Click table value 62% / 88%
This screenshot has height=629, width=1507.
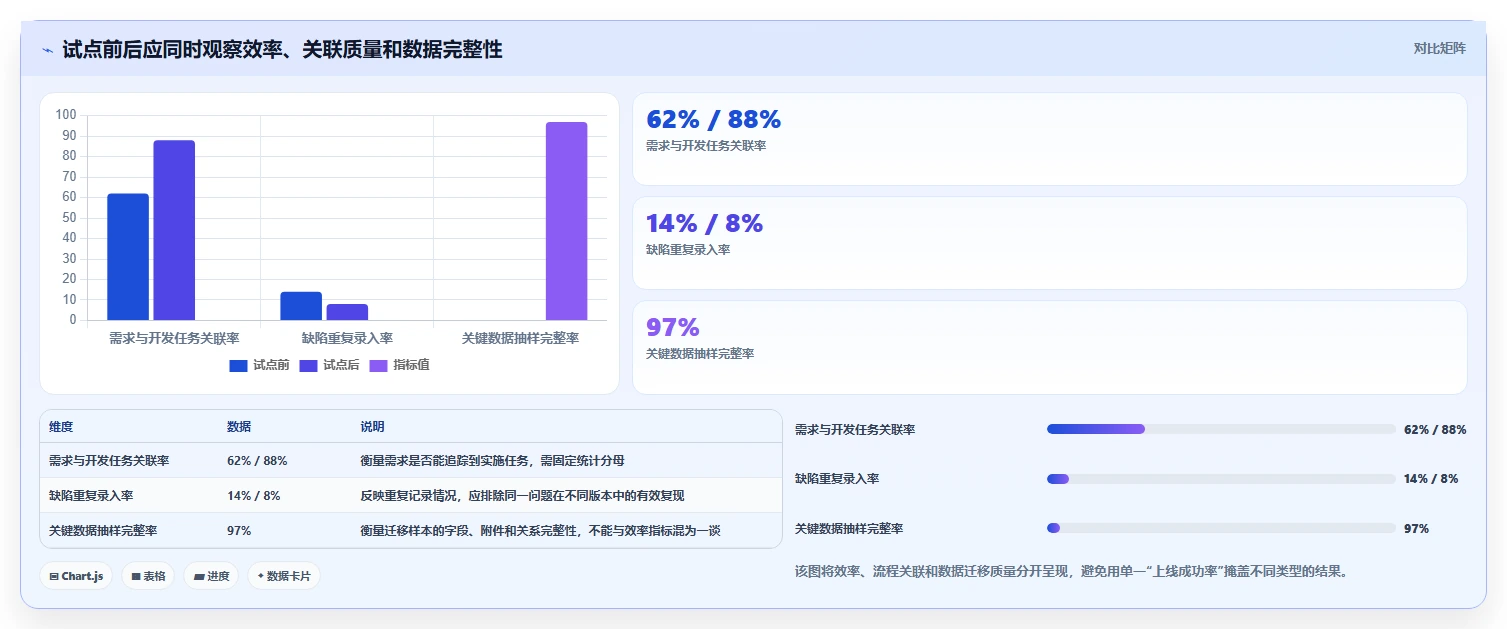click(257, 461)
